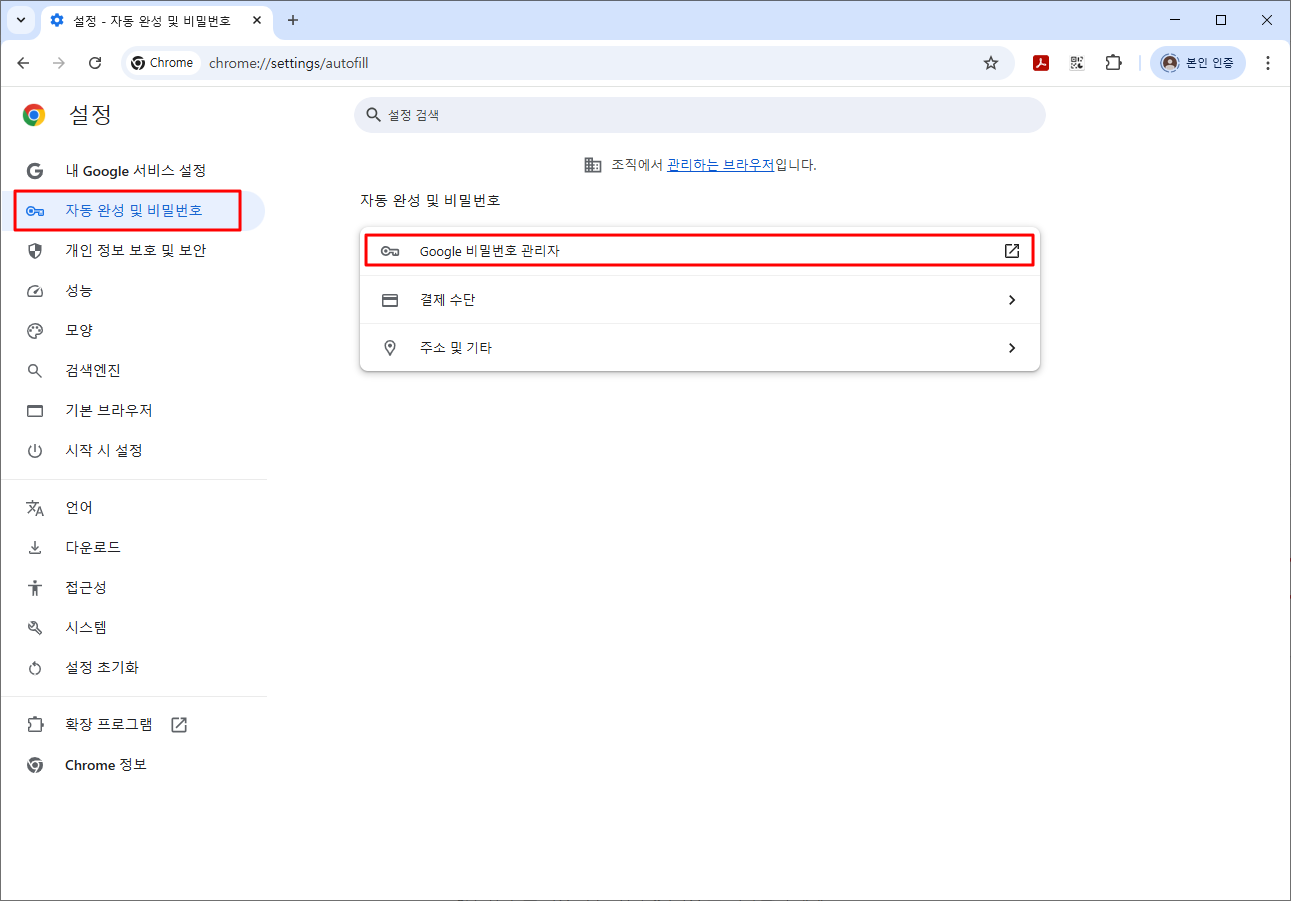Expand 주소 및 기타 with its chevron arrow
This screenshot has width=1291, height=901.
pyautogui.click(x=1012, y=348)
